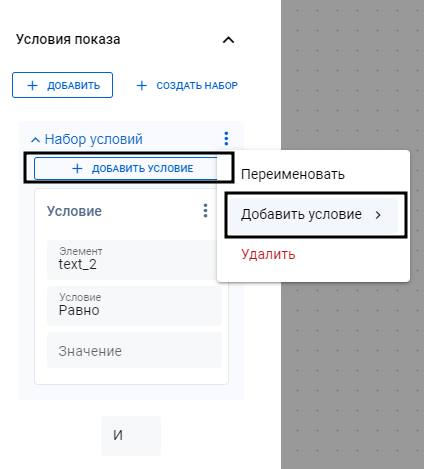Collapse the Набор условий group chevron
Image resolution: width=424 pixels, height=469 pixels.
[35, 140]
